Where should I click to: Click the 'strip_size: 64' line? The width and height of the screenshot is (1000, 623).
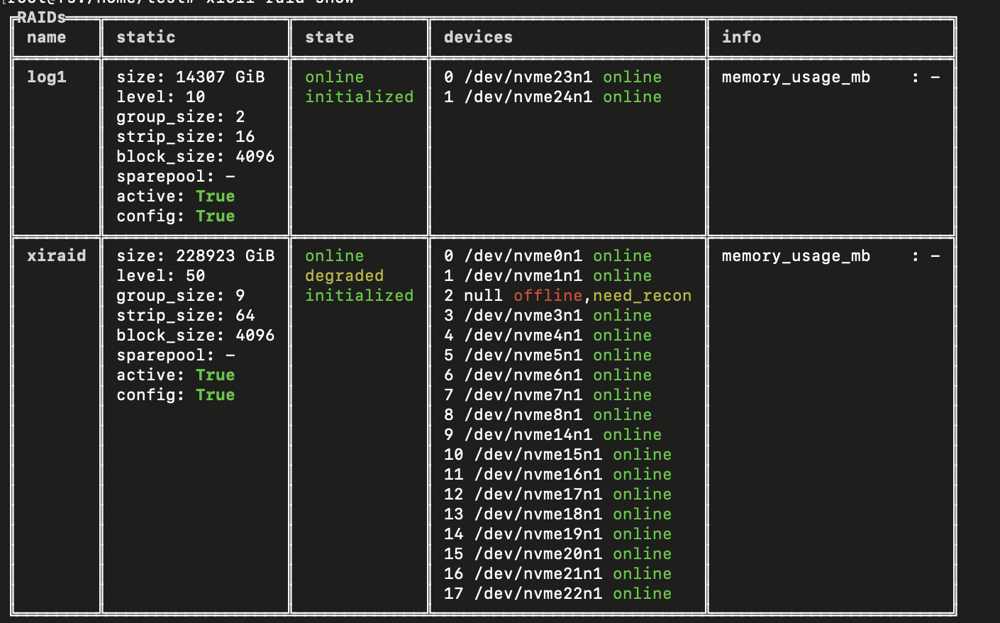pyautogui.click(x=185, y=316)
